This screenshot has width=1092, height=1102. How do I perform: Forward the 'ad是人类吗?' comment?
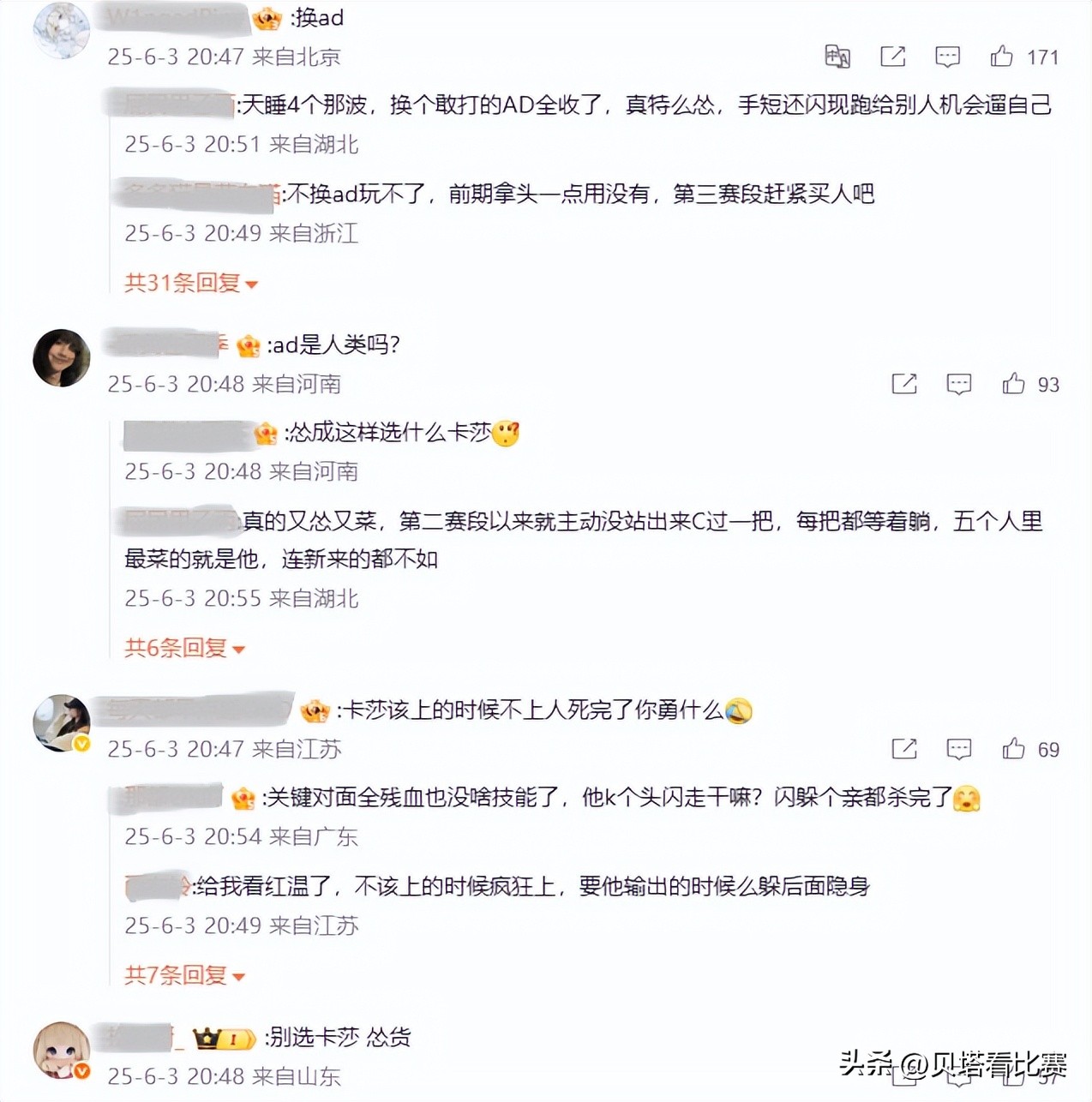tap(904, 384)
